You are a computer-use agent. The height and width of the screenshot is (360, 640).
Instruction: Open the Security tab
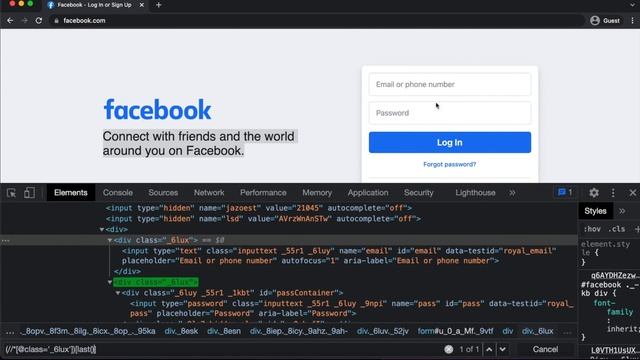coord(418,193)
